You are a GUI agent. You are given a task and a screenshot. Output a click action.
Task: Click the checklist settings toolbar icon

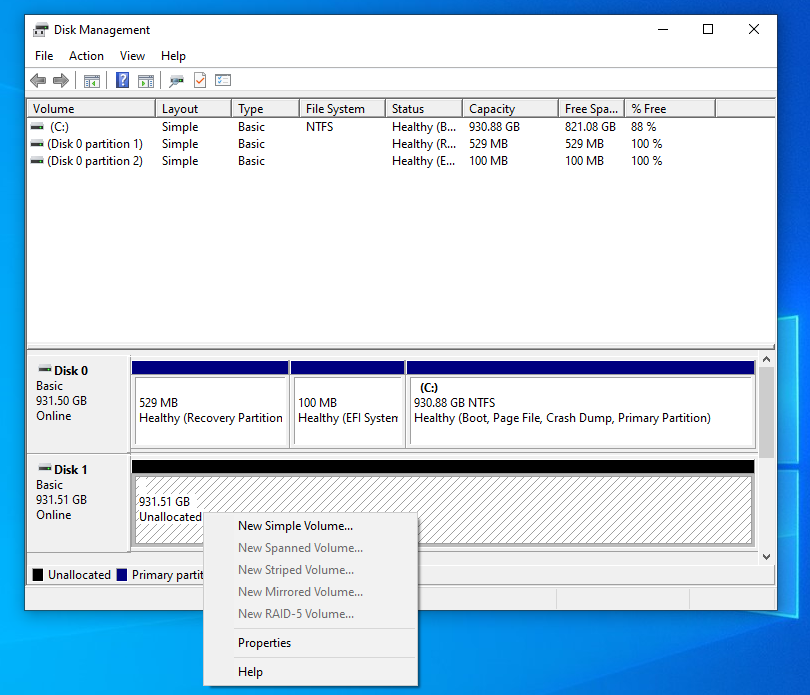pos(223,80)
